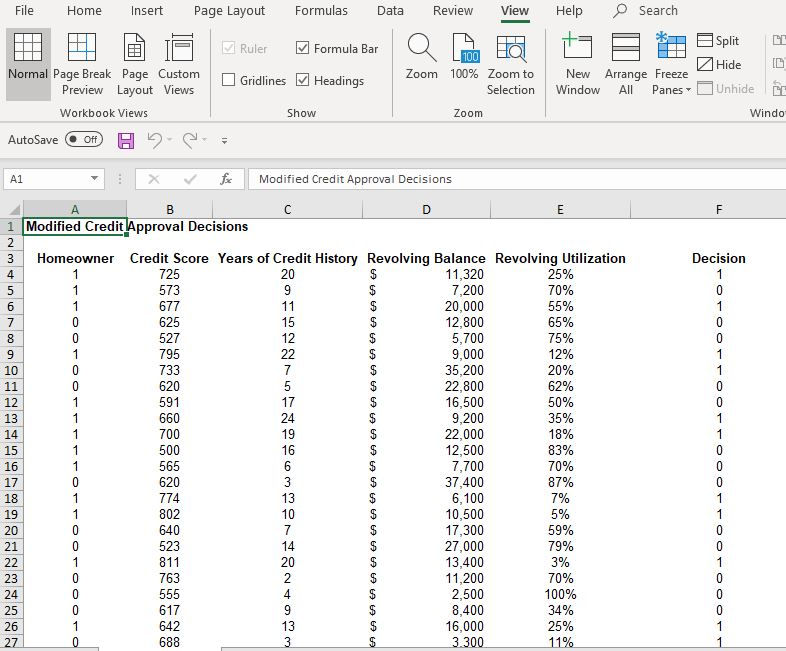Save the workbook with floppy icon
The width and height of the screenshot is (786, 651).
(x=126, y=140)
